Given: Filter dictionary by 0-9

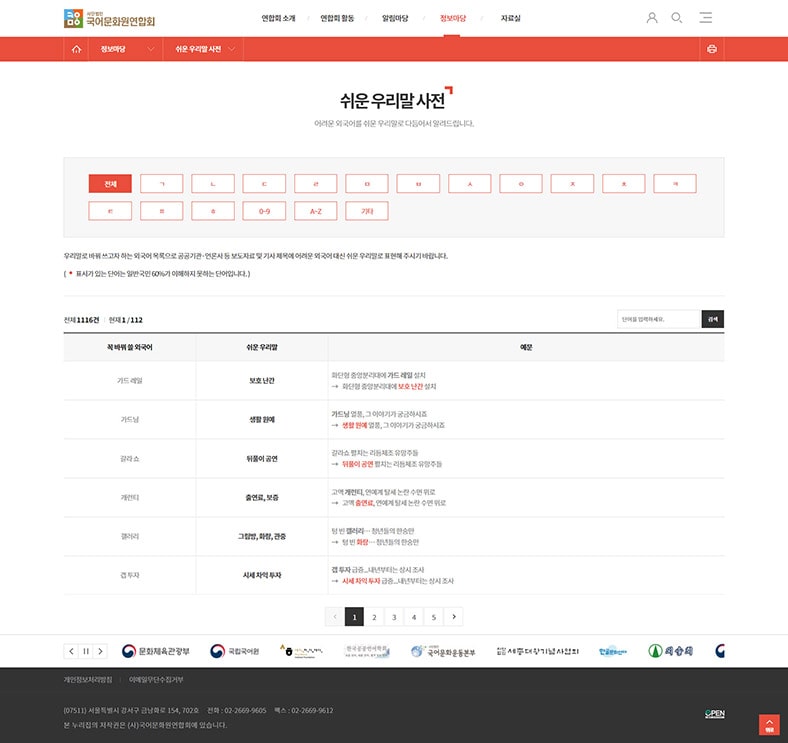Looking at the screenshot, I should (x=264, y=211).
